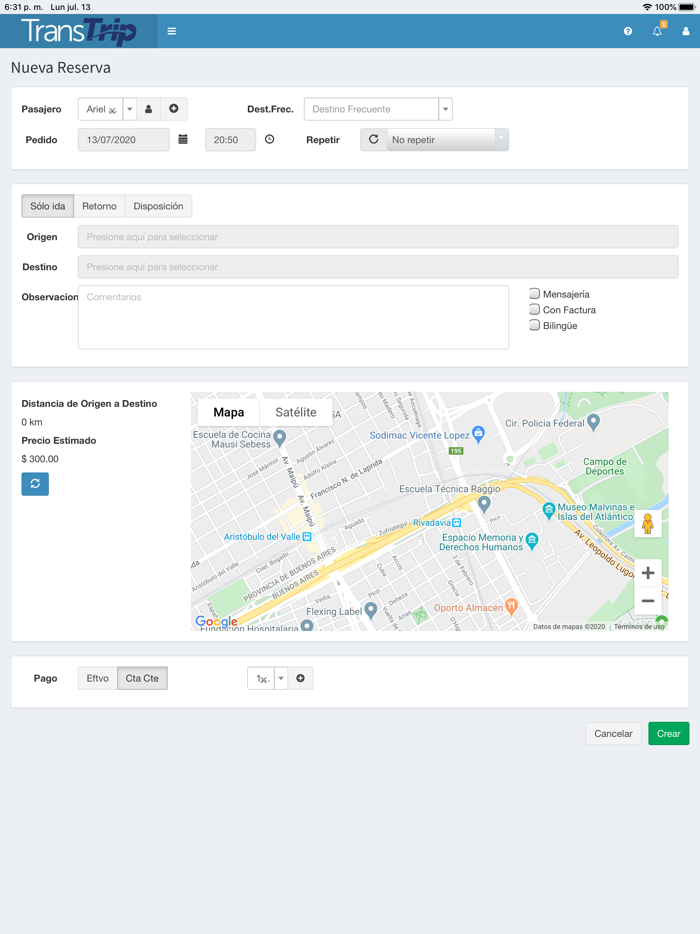The height and width of the screenshot is (934, 700).
Task: Click the Destino selection field
Action: pyautogui.click(x=378, y=267)
